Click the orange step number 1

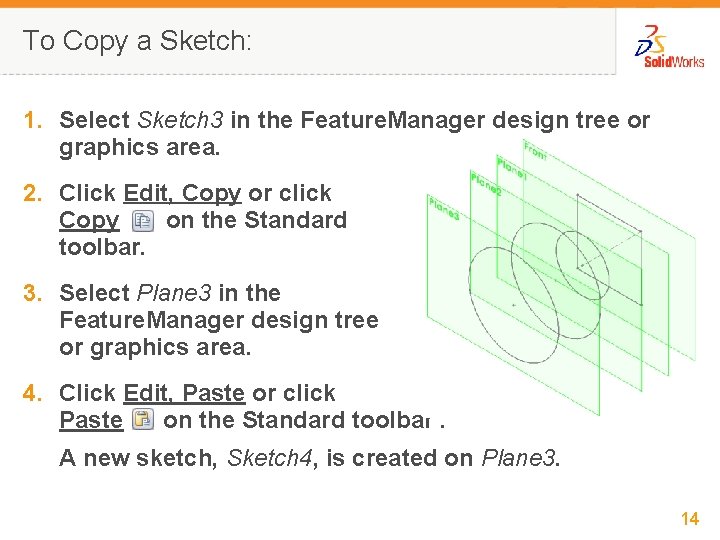coord(33,121)
